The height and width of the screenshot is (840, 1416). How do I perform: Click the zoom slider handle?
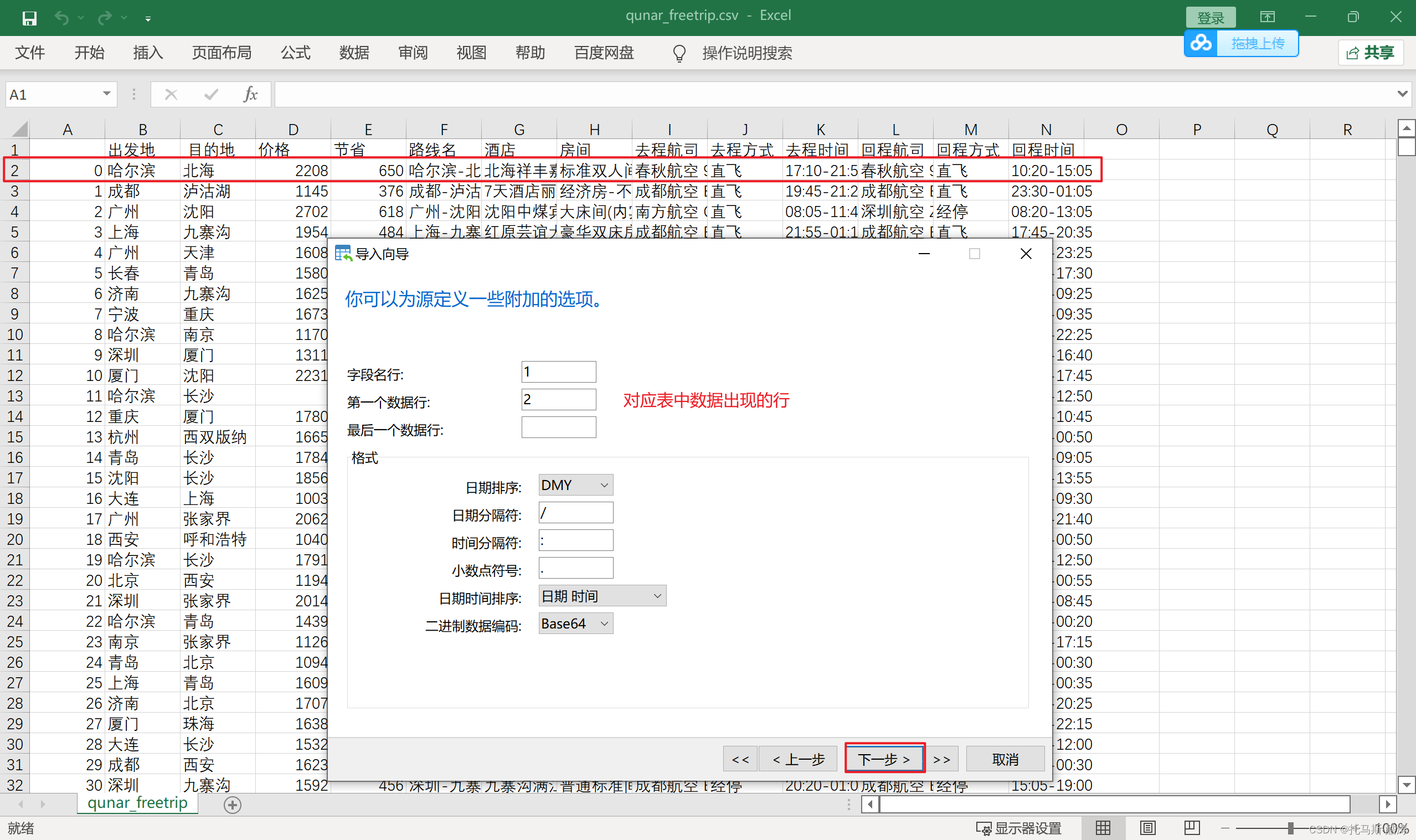tap(1290, 828)
